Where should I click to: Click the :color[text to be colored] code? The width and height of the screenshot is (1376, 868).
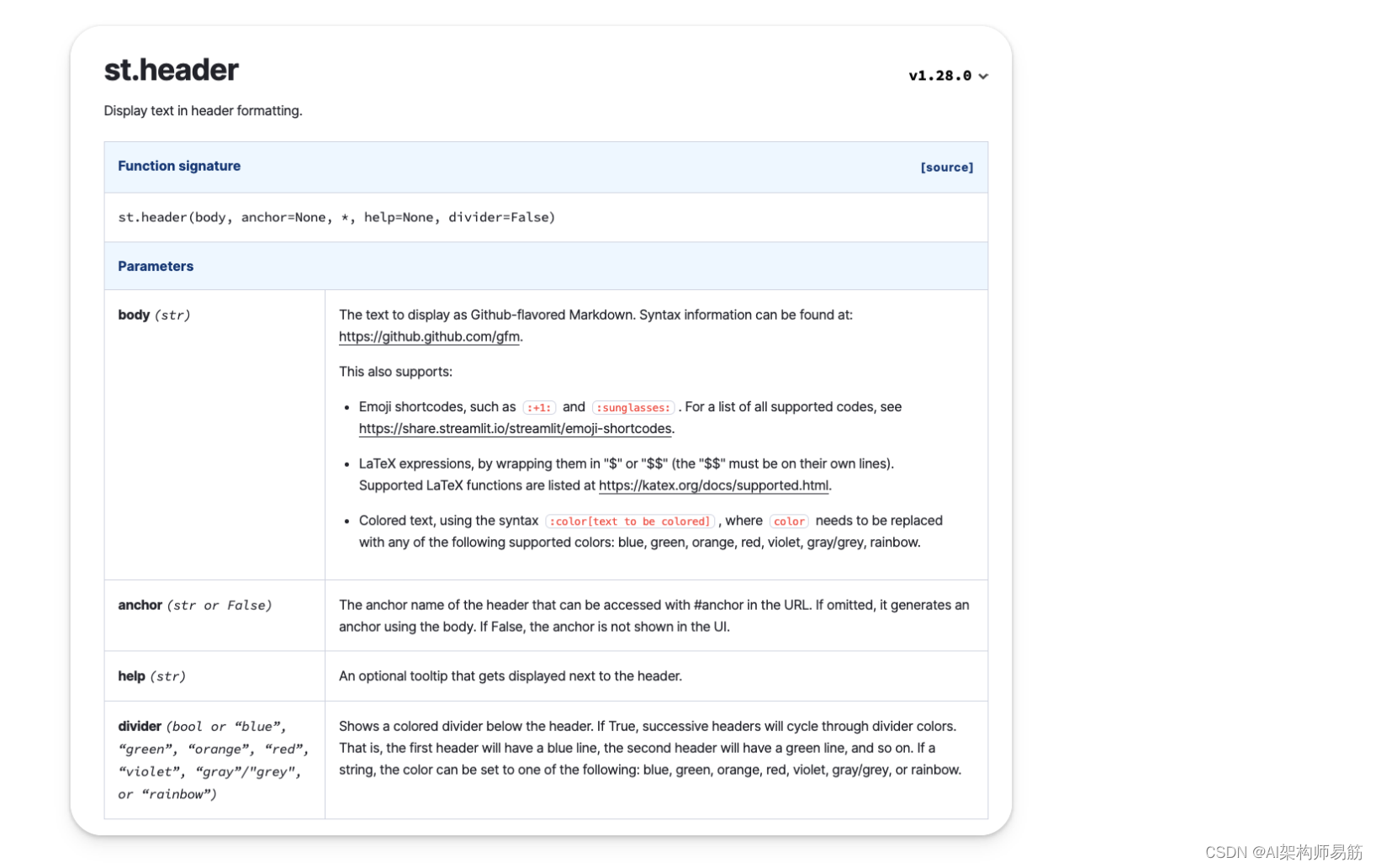(x=630, y=521)
